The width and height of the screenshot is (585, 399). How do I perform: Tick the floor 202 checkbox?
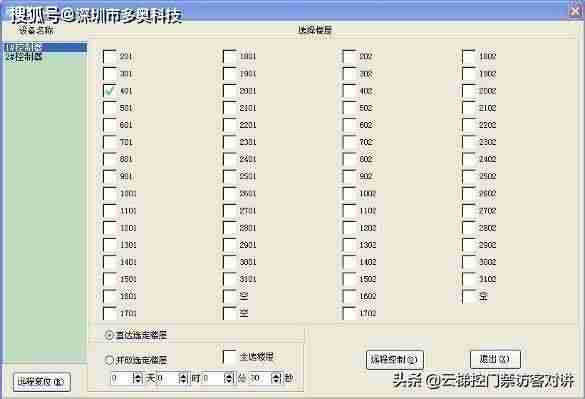click(349, 57)
